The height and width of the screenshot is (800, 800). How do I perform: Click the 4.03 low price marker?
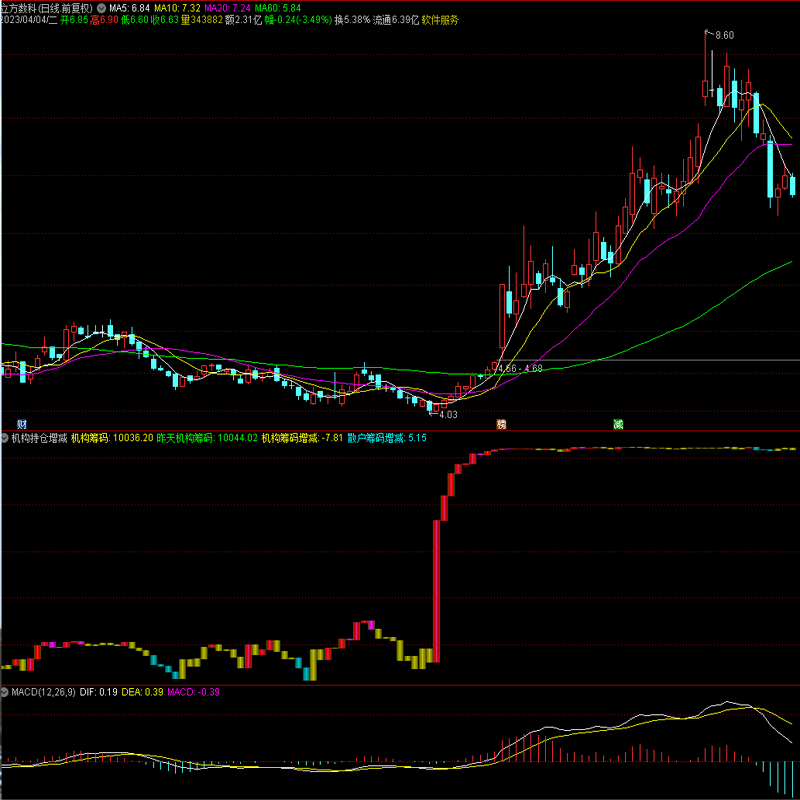point(448,414)
